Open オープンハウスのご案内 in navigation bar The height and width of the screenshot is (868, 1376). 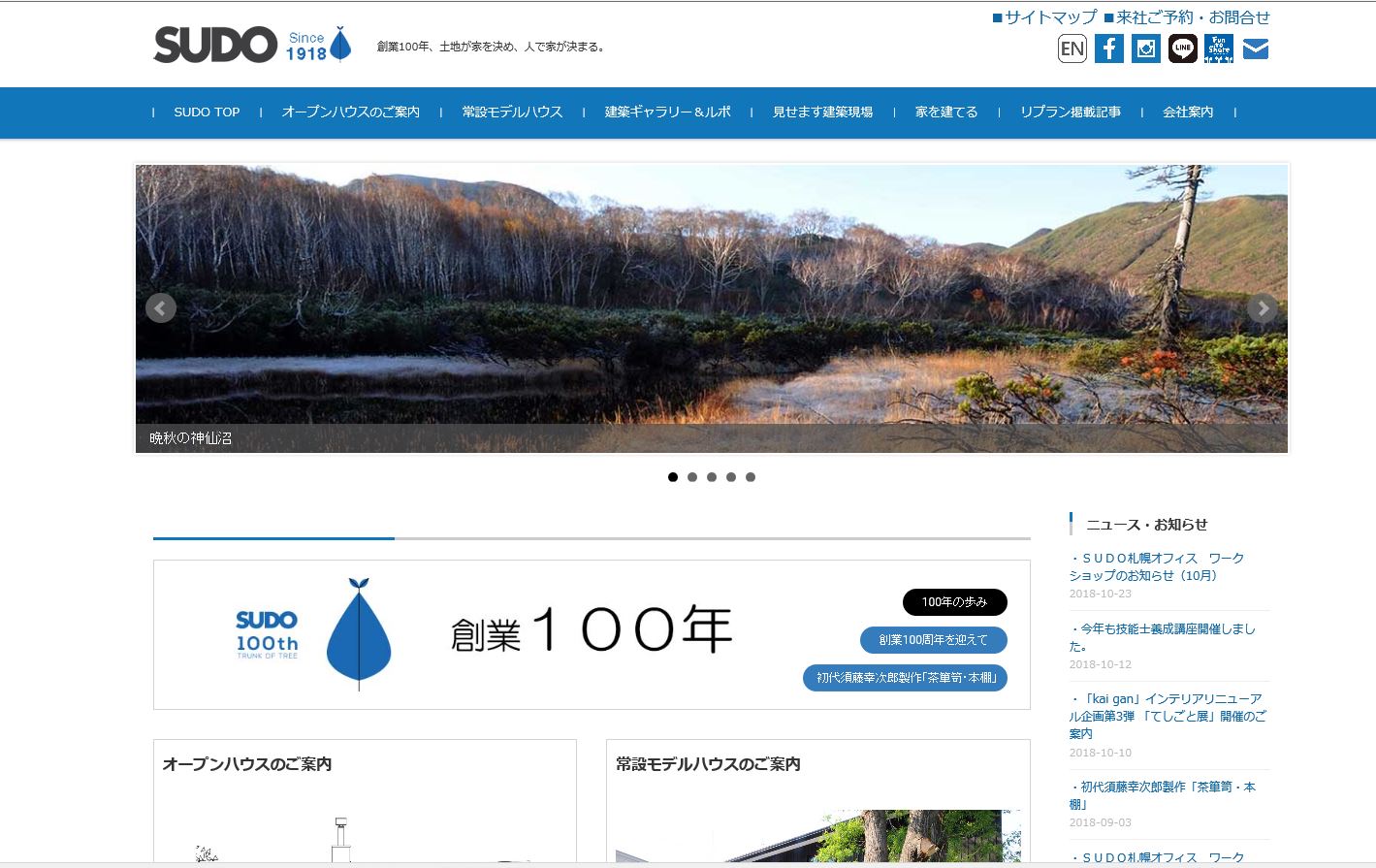pos(350,113)
